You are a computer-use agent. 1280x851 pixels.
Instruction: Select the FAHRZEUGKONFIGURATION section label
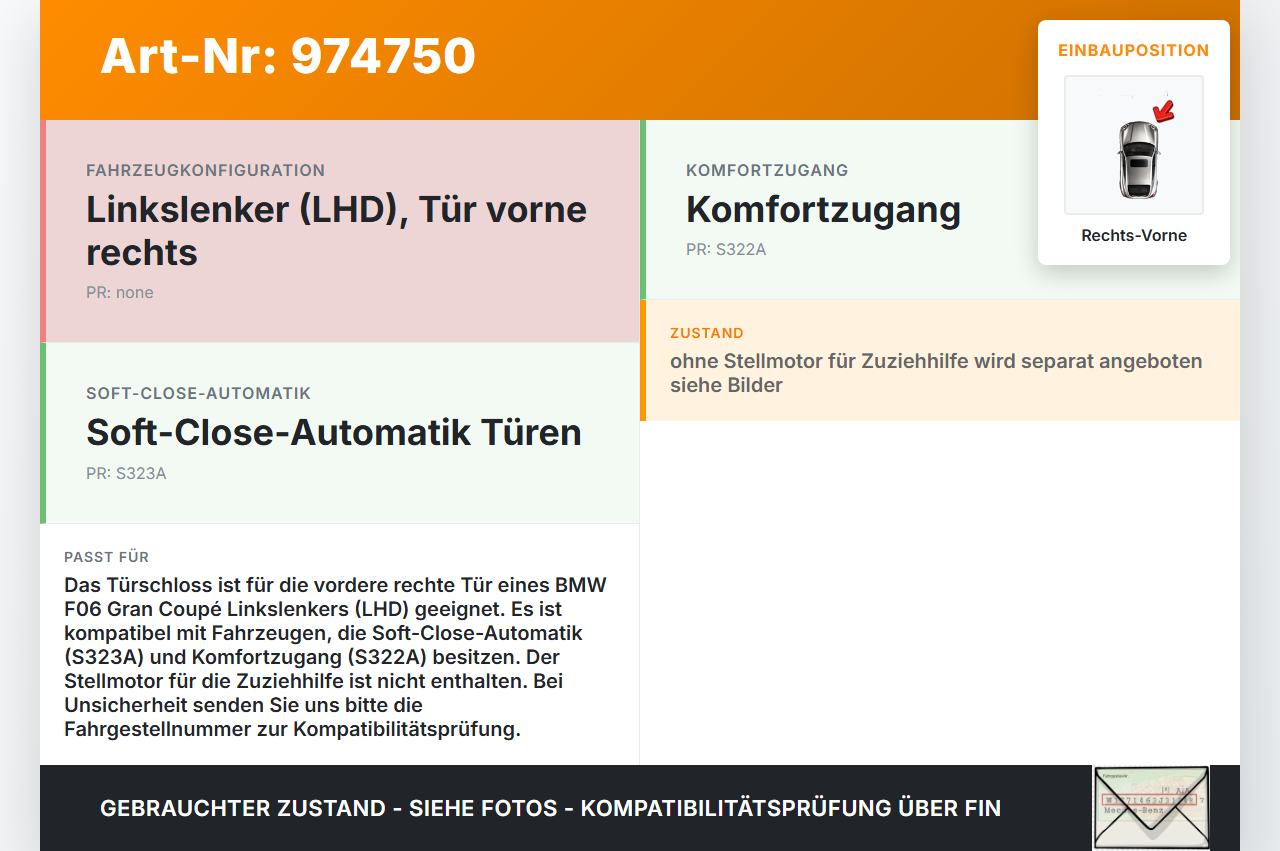click(206, 170)
